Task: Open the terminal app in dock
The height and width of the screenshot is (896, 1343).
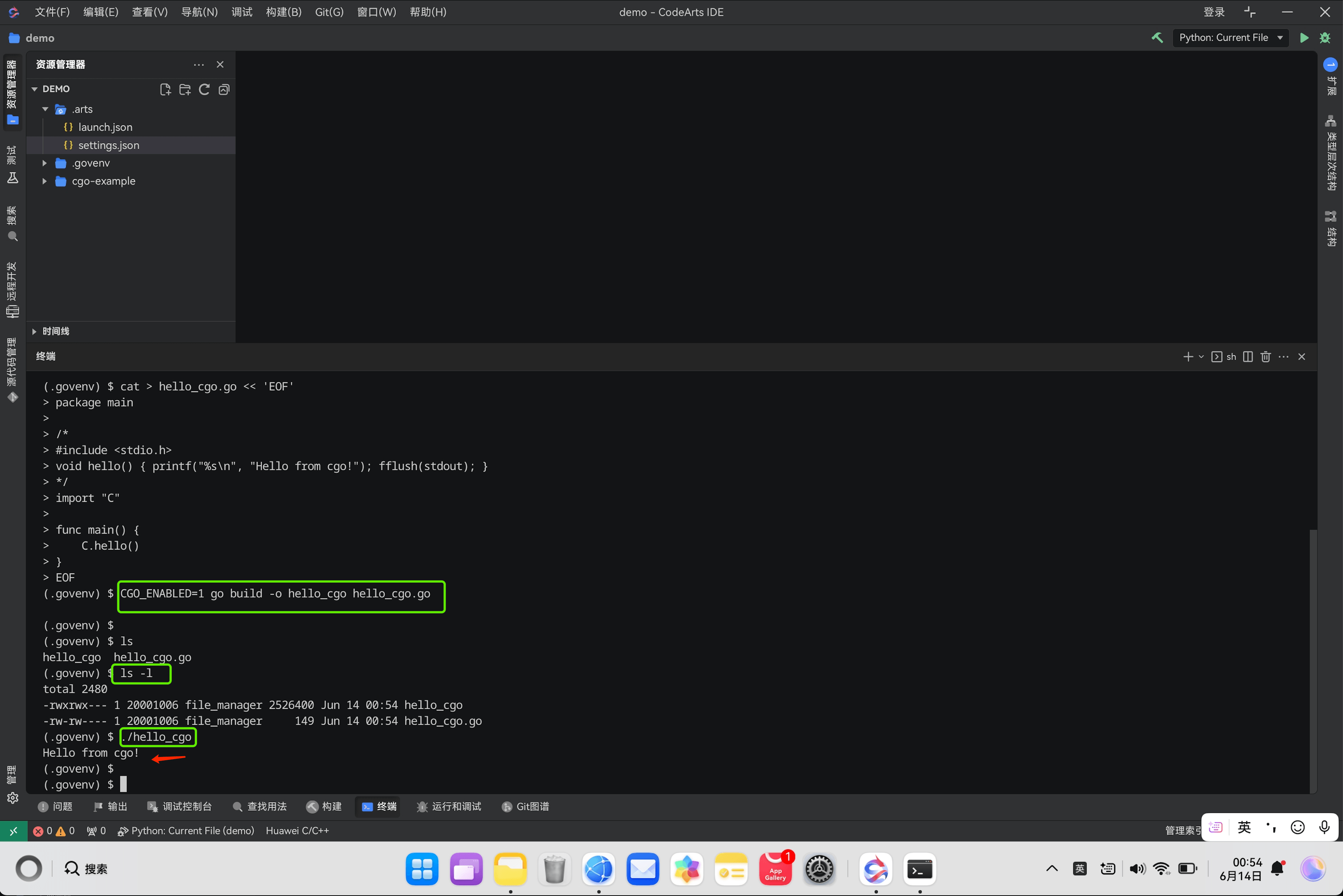Action: 920,869
